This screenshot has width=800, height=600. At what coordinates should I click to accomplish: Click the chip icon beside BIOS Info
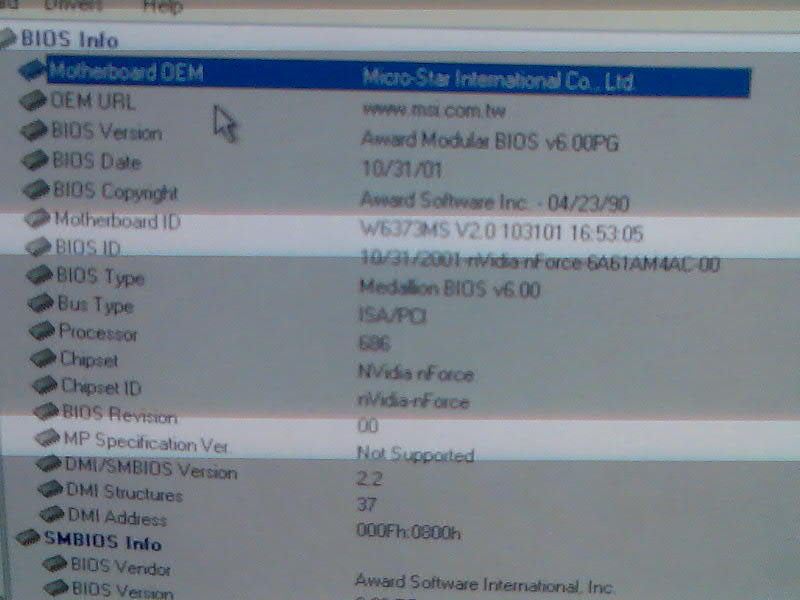click(x=8, y=38)
